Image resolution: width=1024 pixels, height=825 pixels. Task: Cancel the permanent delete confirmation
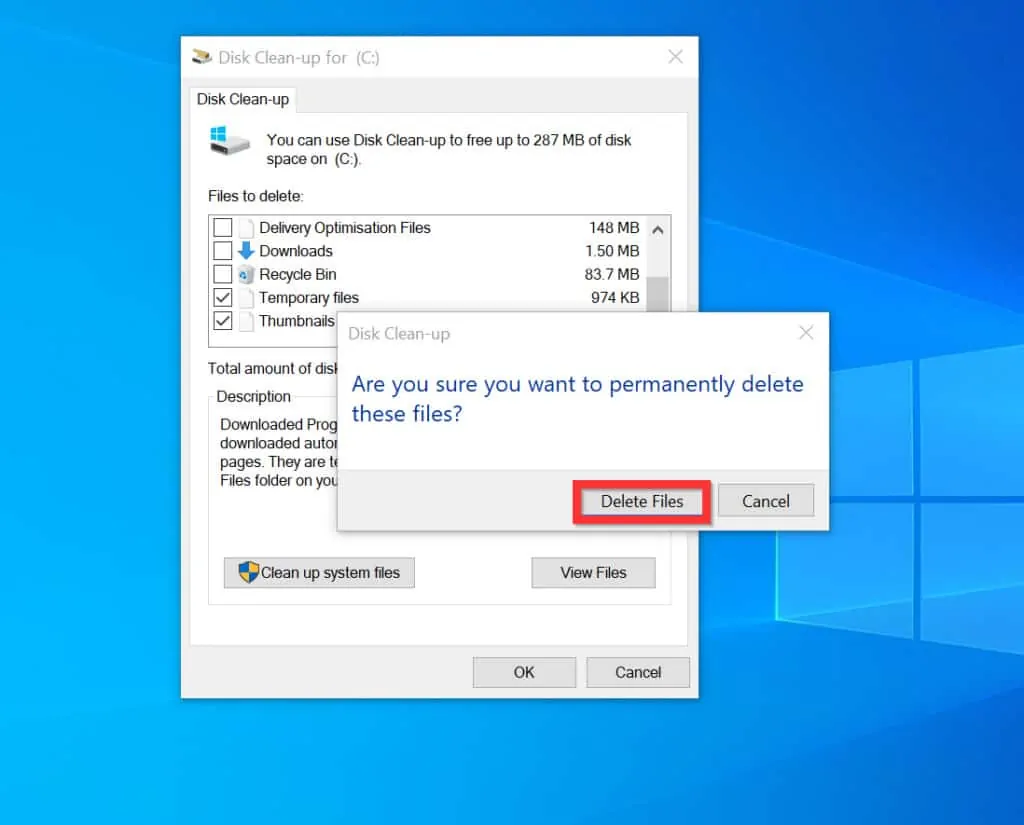coord(766,501)
